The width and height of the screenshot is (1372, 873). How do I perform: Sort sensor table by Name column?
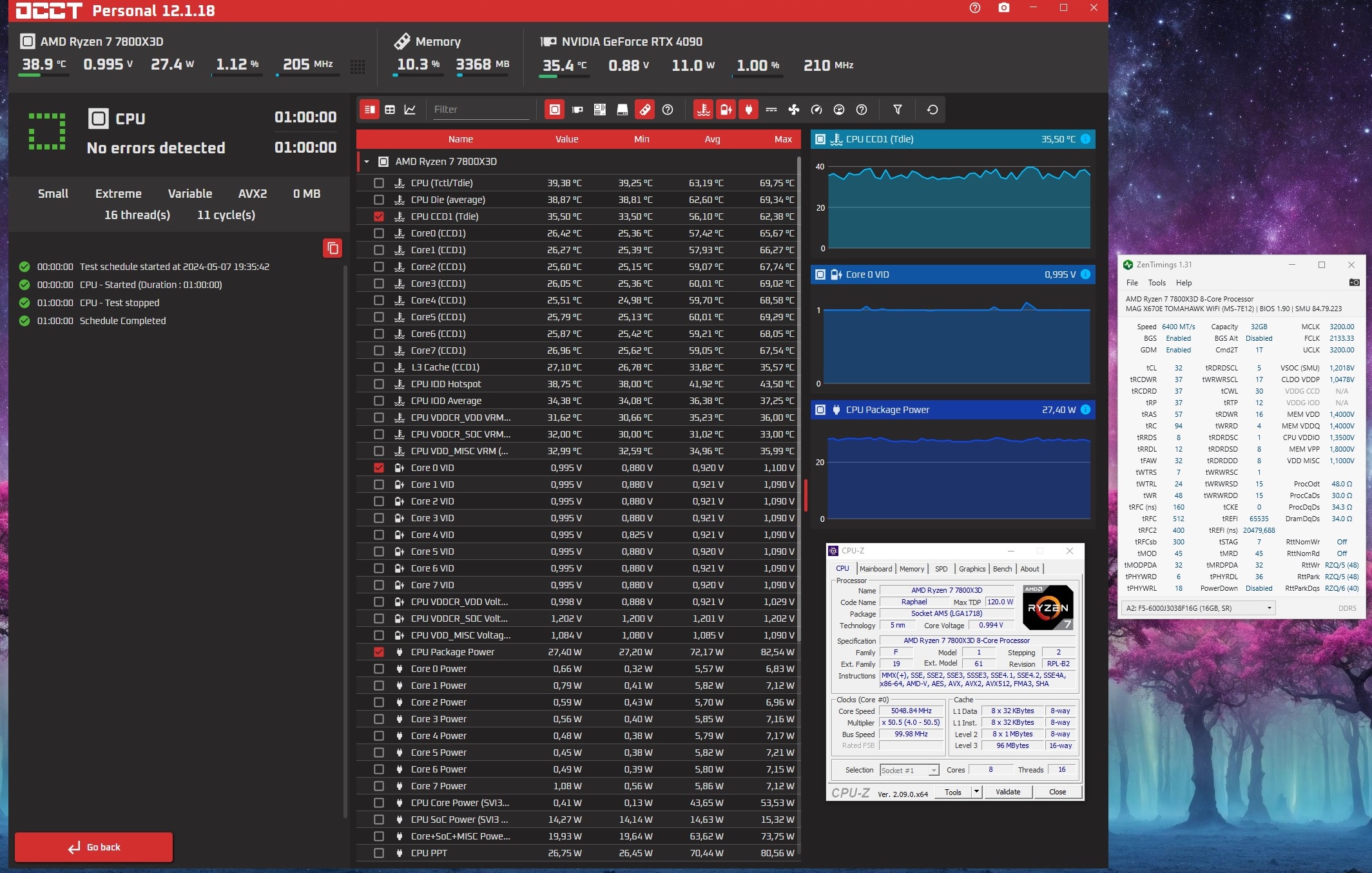[x=461, y=139]
